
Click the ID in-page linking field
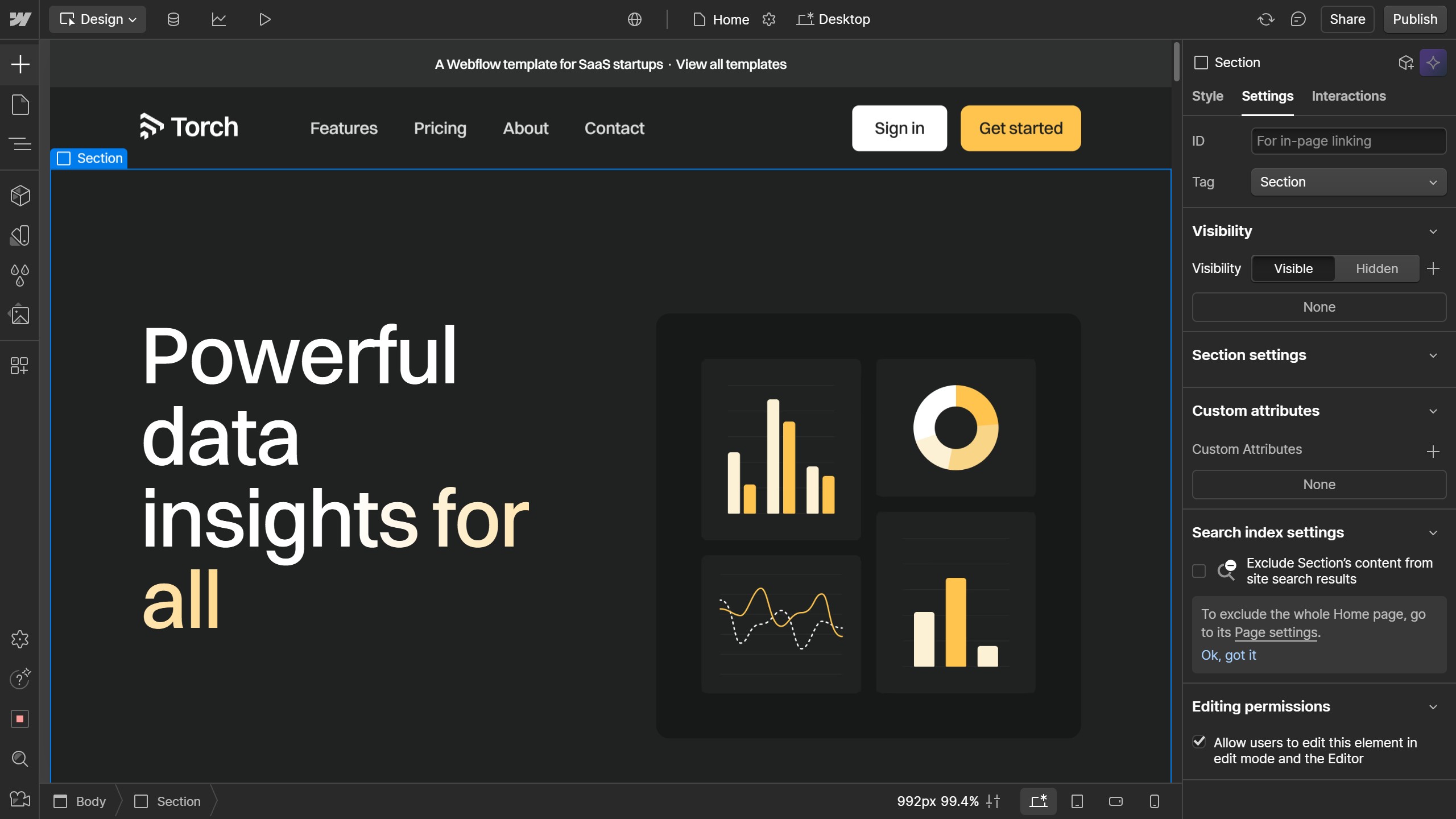tap(1349, 141)
